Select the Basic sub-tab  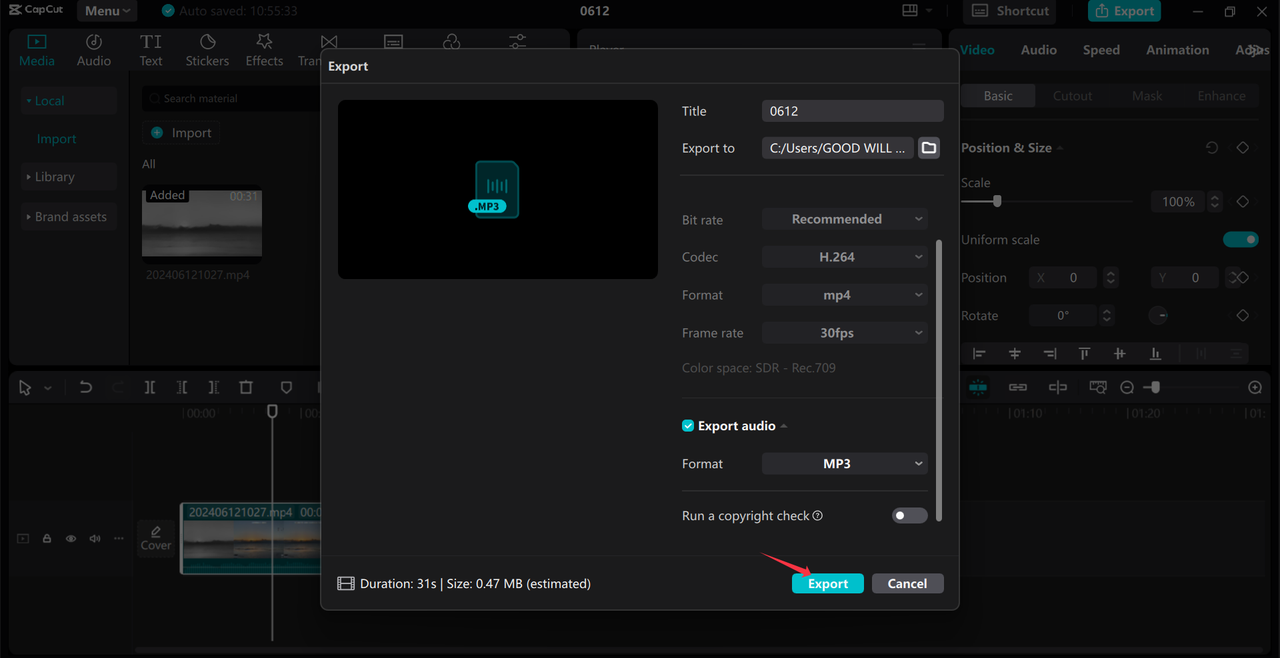(x=998, y=96)
